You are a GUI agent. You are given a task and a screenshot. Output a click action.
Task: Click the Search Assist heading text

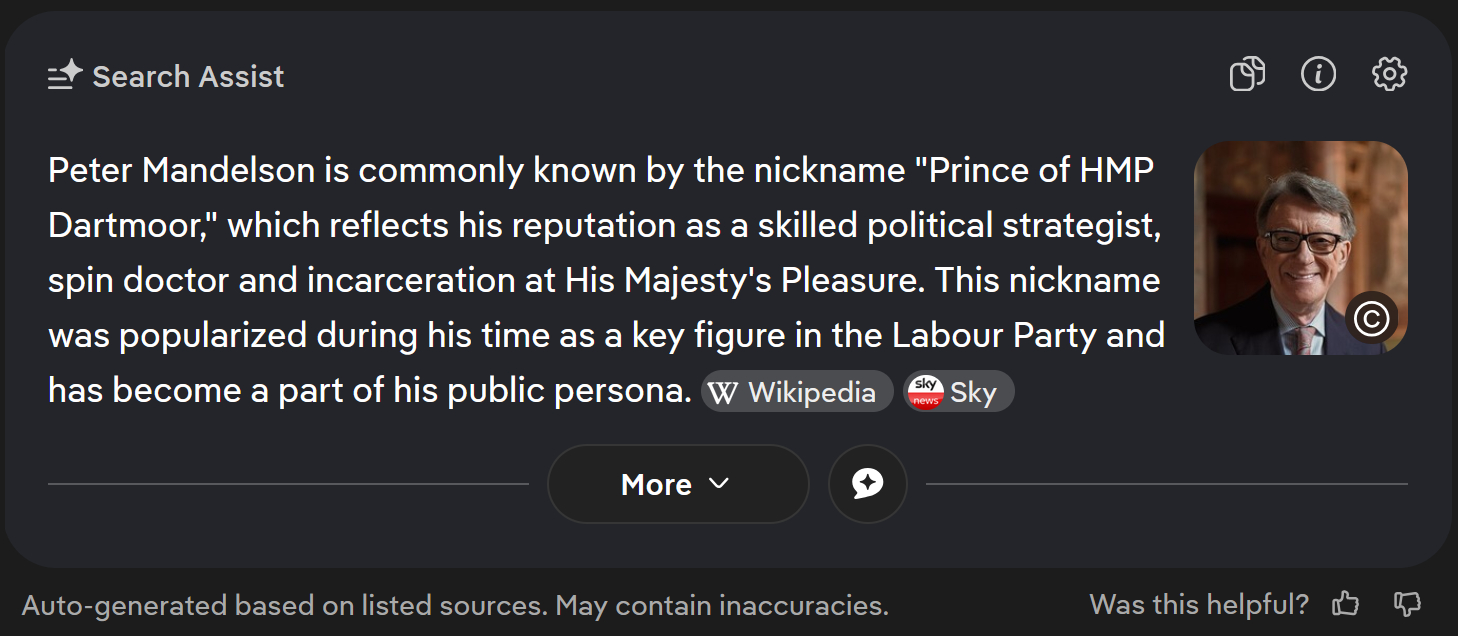click(x=188, y=77)
